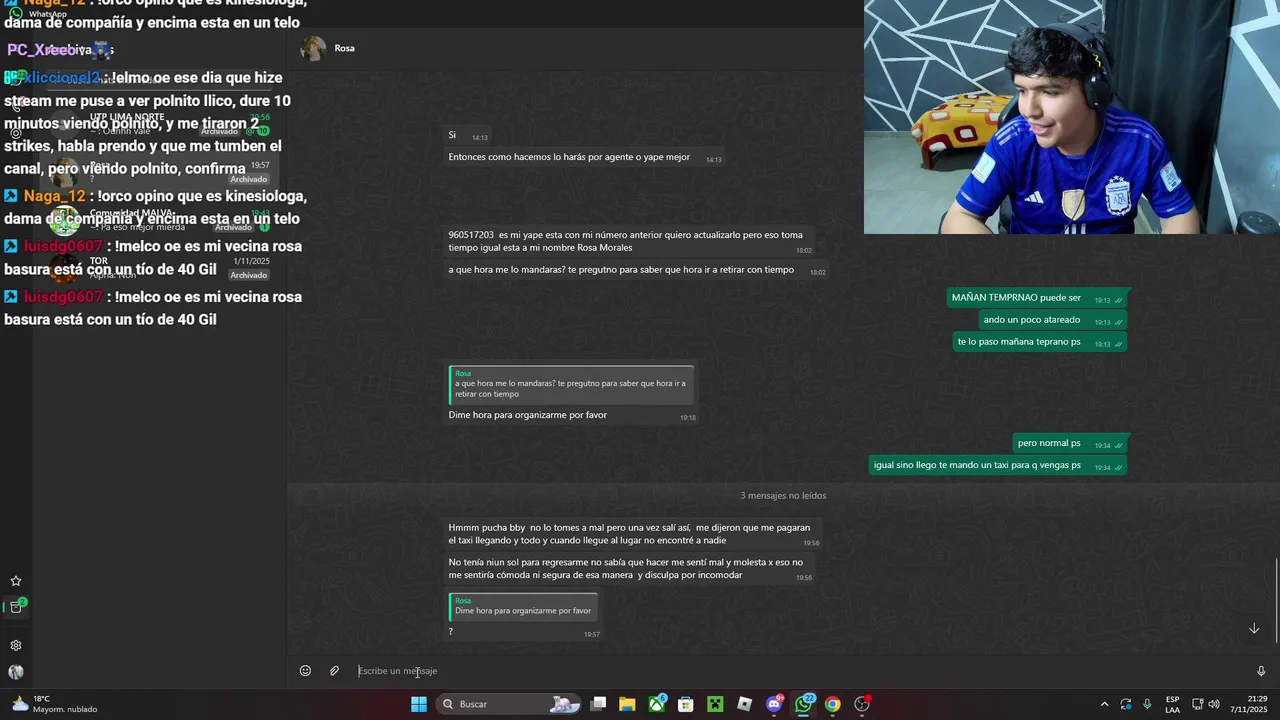Open network settings tray icon
Screen dimensions: 1280x720
point(1197,704)
